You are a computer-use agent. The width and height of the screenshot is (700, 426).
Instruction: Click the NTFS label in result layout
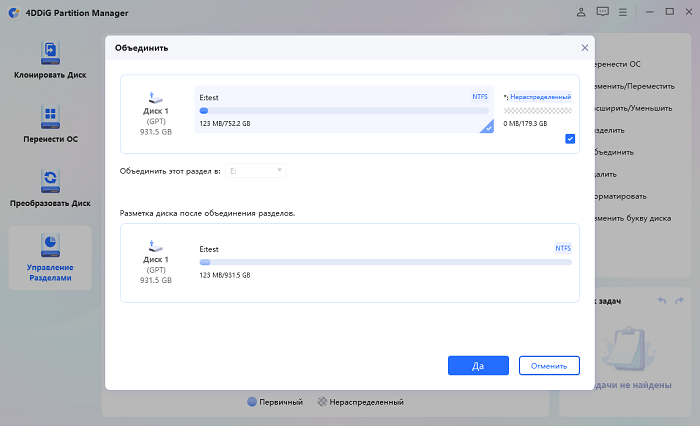coord(563,248)
